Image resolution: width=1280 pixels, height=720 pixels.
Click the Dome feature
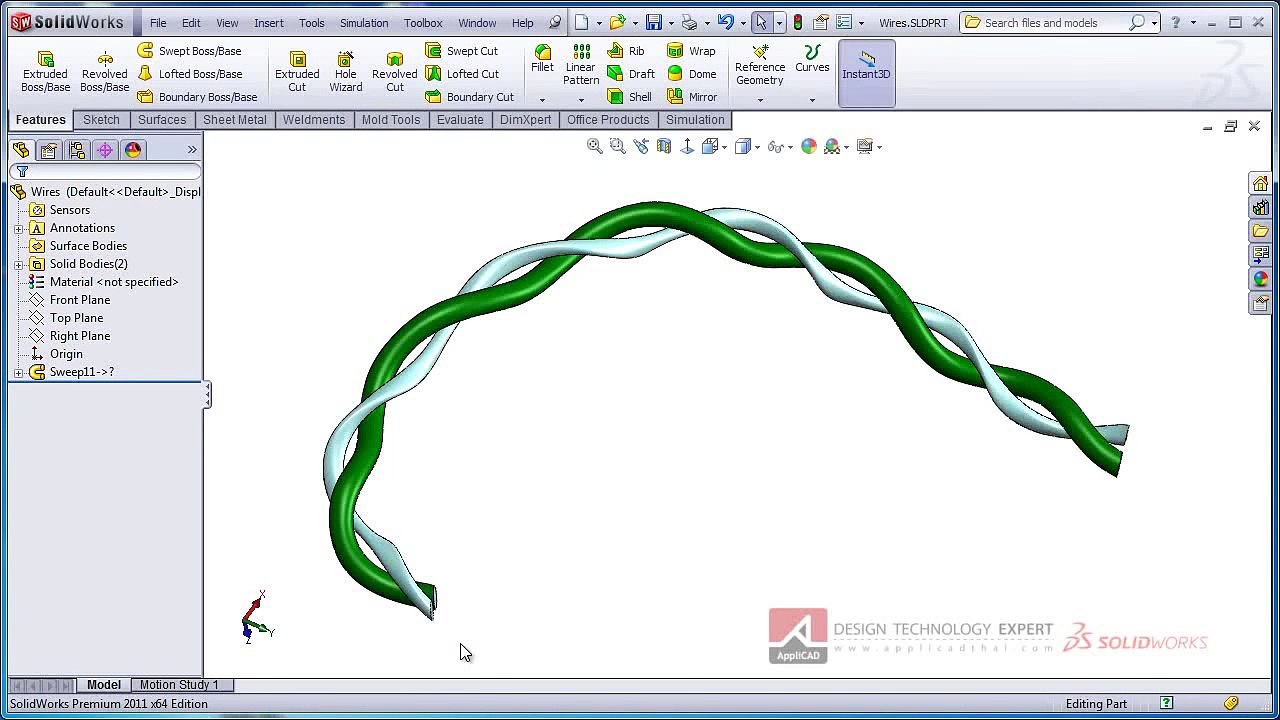click(x=692, y=74)
